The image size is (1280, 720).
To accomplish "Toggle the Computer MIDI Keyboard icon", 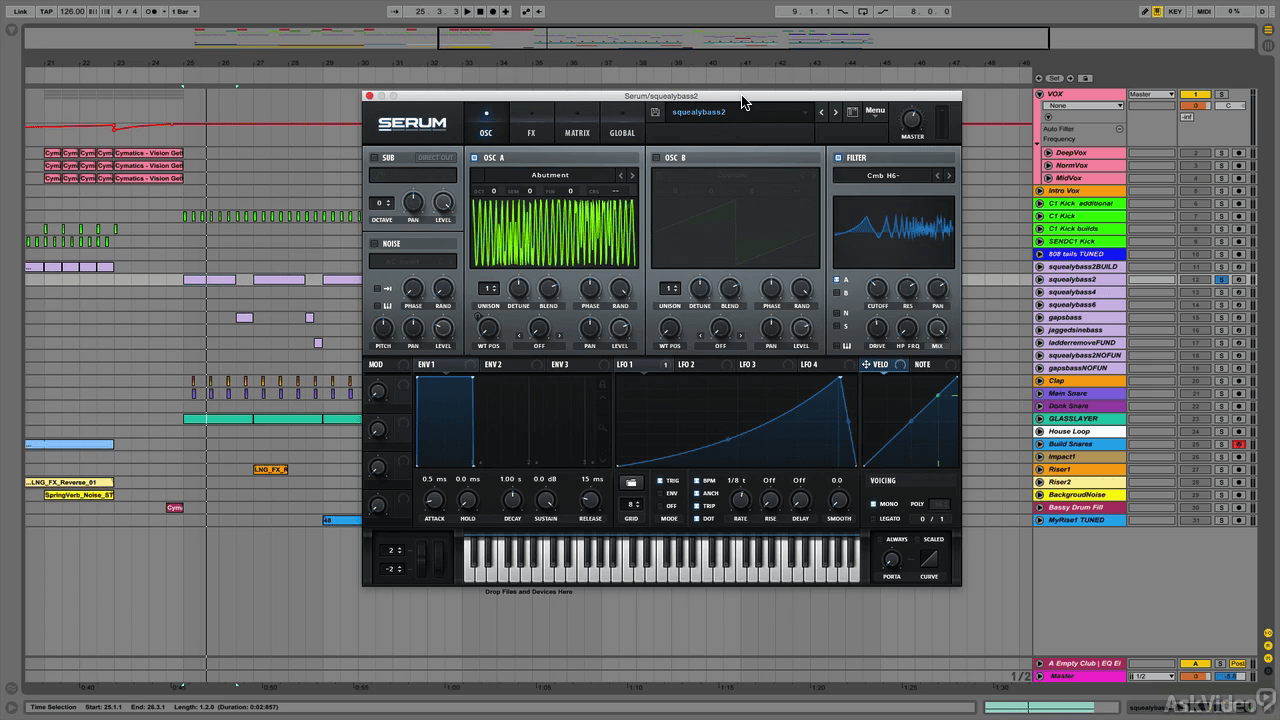I will [1158, 12].
